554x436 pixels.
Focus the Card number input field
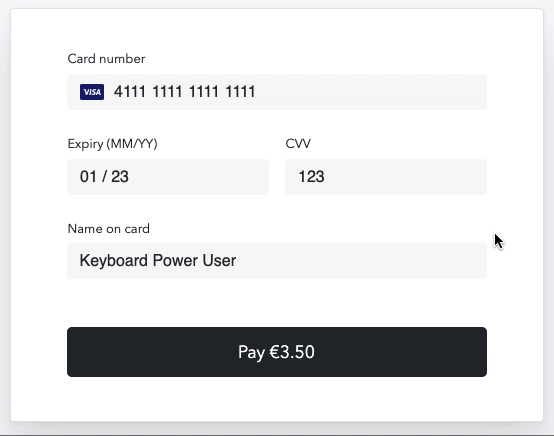[x=277, y=92]
